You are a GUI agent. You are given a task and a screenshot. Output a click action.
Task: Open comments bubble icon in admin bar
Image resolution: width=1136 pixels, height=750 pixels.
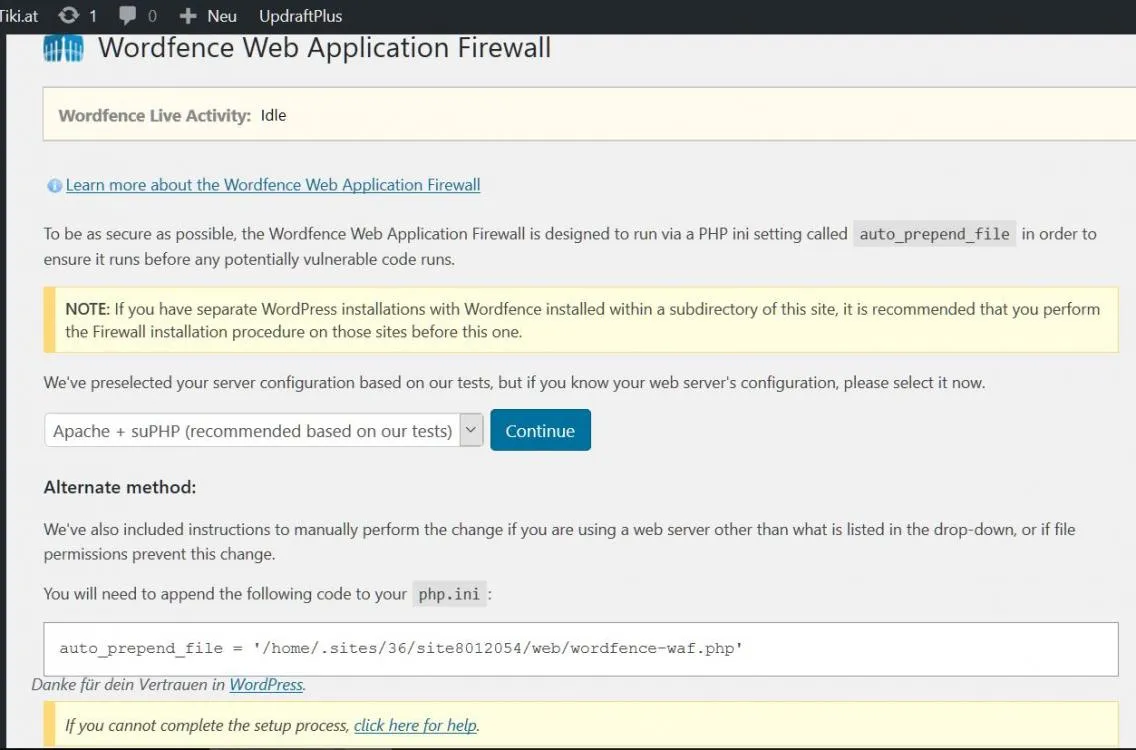[128, 15]
